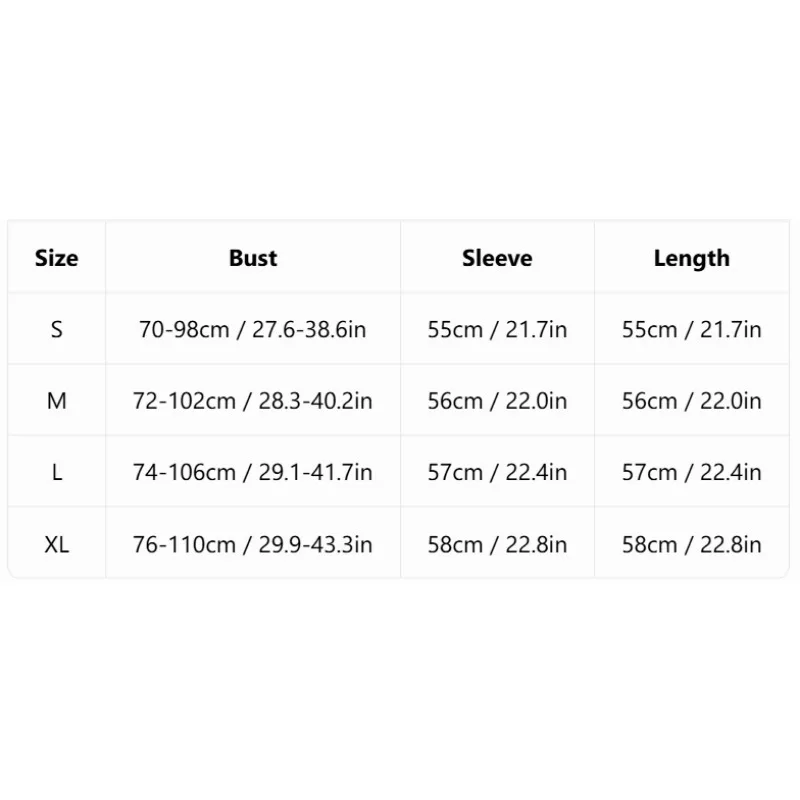Click the Length column header

tap(692, 259)
